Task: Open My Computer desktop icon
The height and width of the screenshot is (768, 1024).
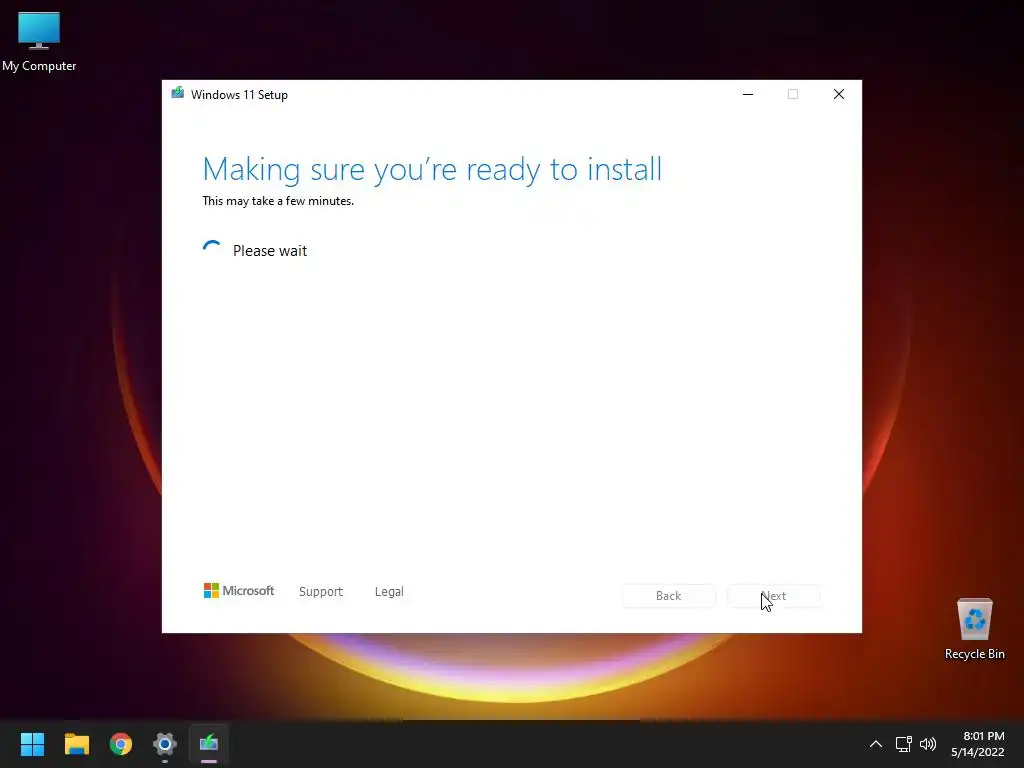Action: pos(39,42)
